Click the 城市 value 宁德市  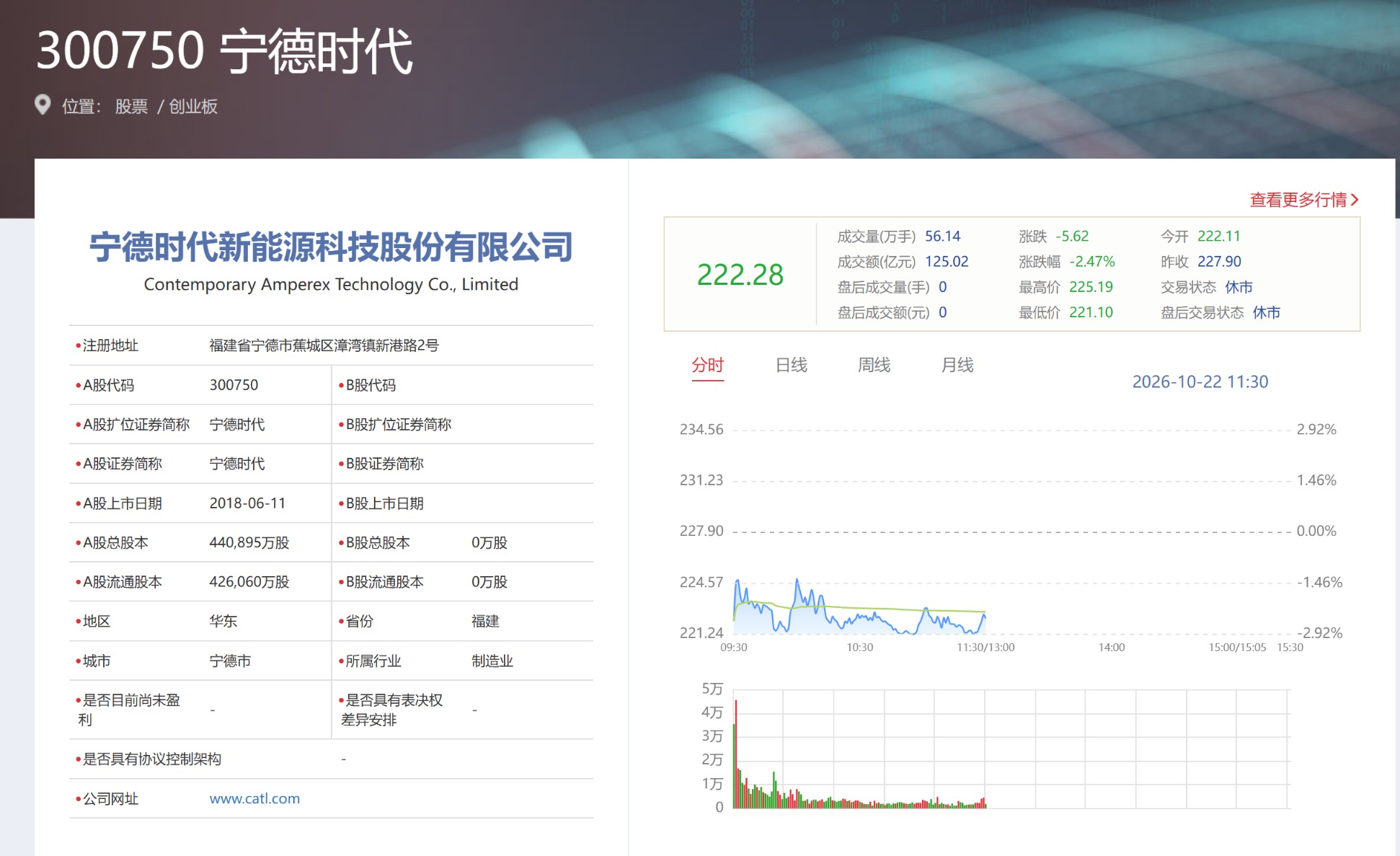pyautogui.click(x=230, y=661)
